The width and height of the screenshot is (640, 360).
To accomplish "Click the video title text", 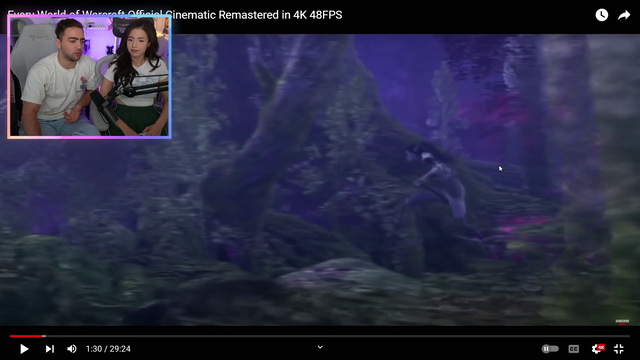I will click(x=175, y=15).
